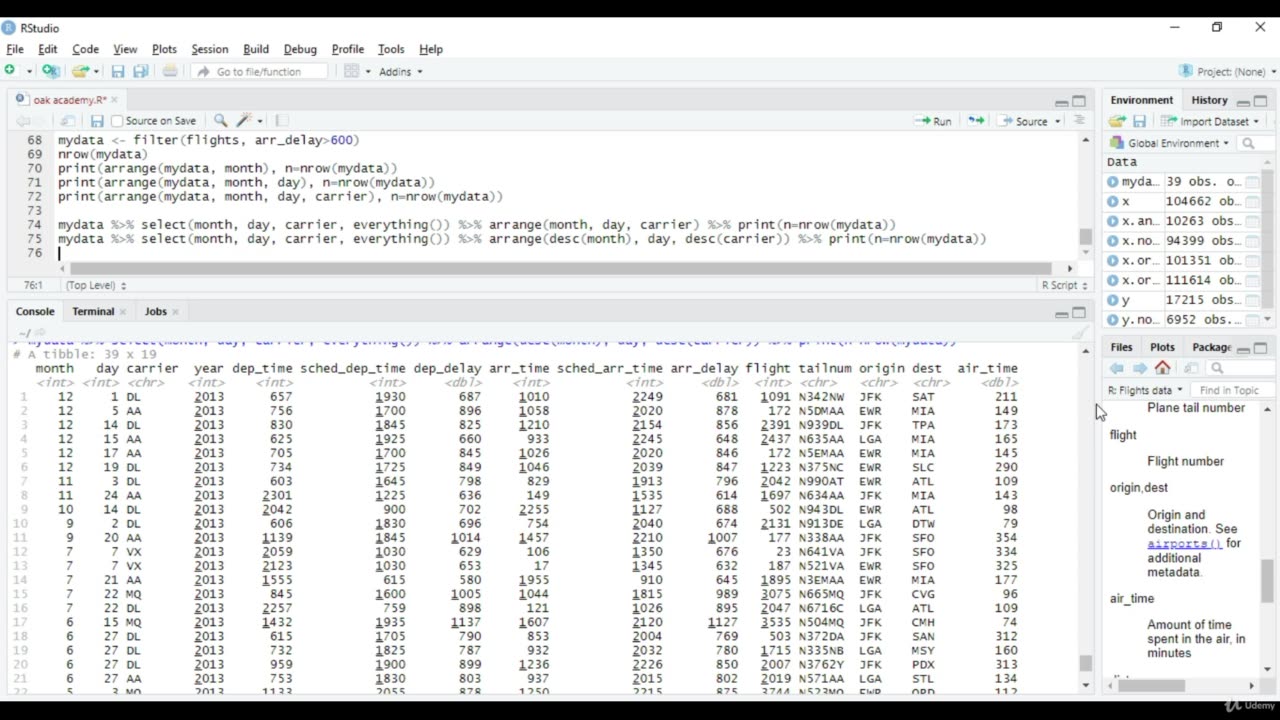
Task: Click the Environment search field
Action: (1256, 143)
